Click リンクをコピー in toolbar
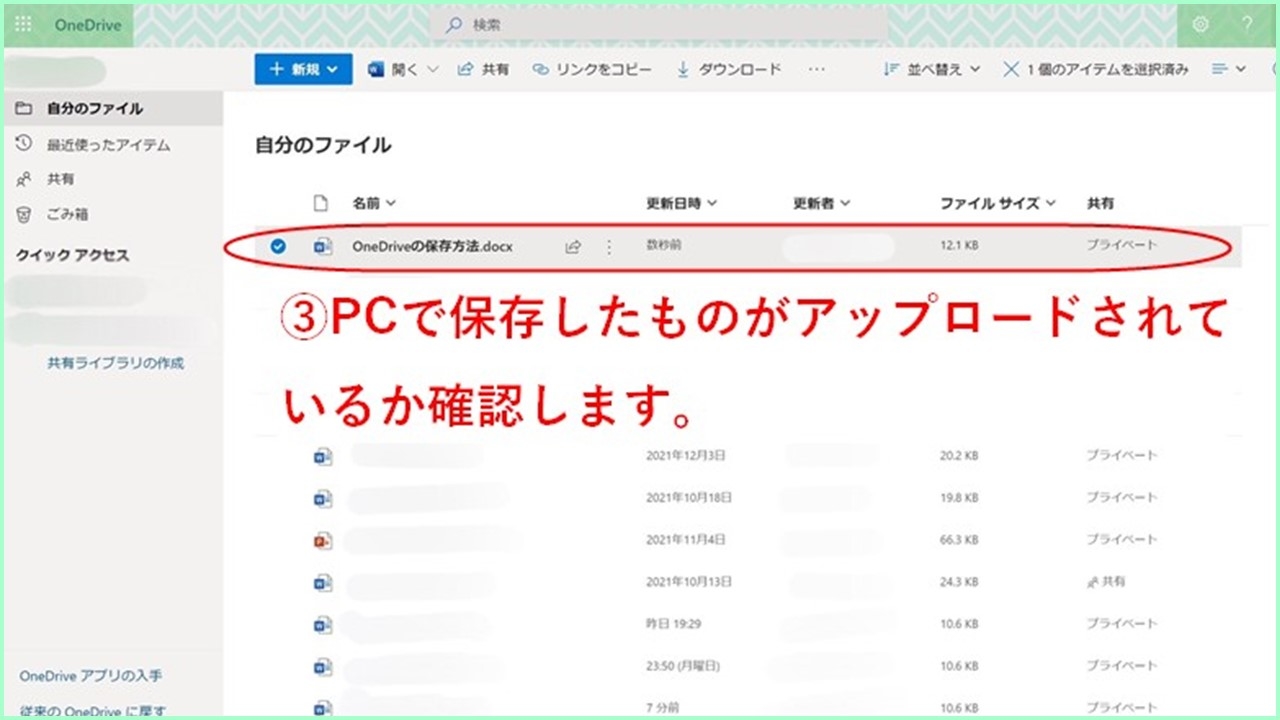 click(x=592, y=69)
